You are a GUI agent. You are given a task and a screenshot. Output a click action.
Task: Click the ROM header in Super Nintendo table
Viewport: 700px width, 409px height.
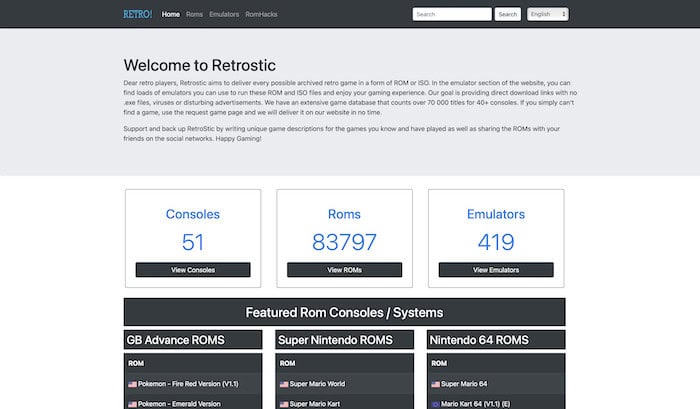[287, 363]
